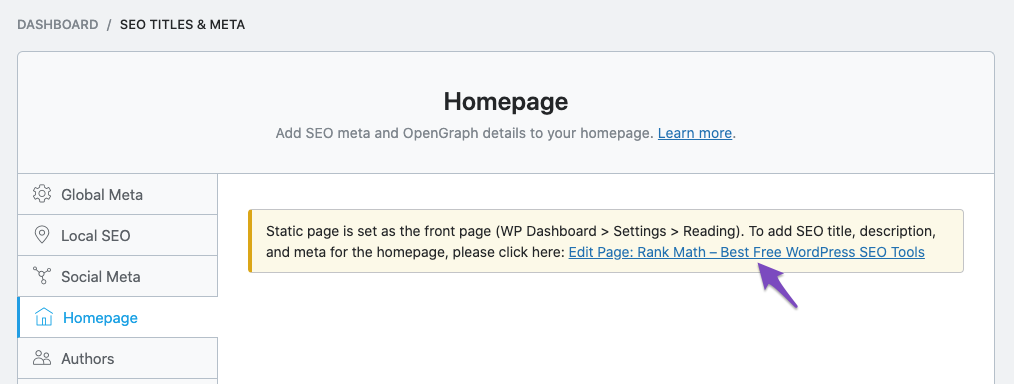This screenshot has width=1014, height=384.
Task: Go to the Authors tab
Action: (x=118, y=358)
